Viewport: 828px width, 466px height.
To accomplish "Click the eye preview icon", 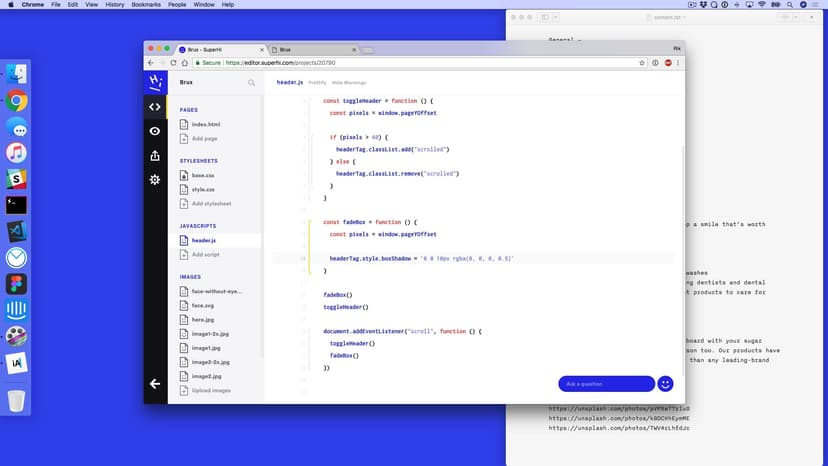I will click(x=155, y=131).
